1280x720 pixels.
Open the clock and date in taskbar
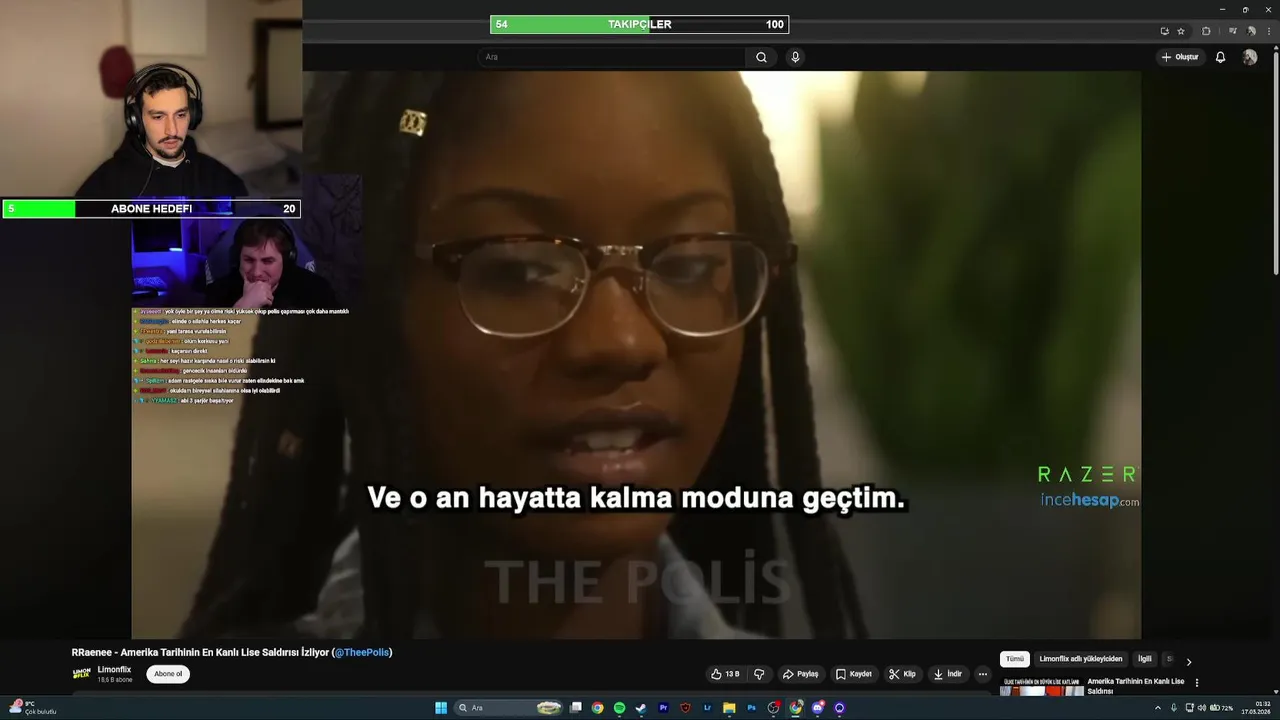[x=1256, y=708]
